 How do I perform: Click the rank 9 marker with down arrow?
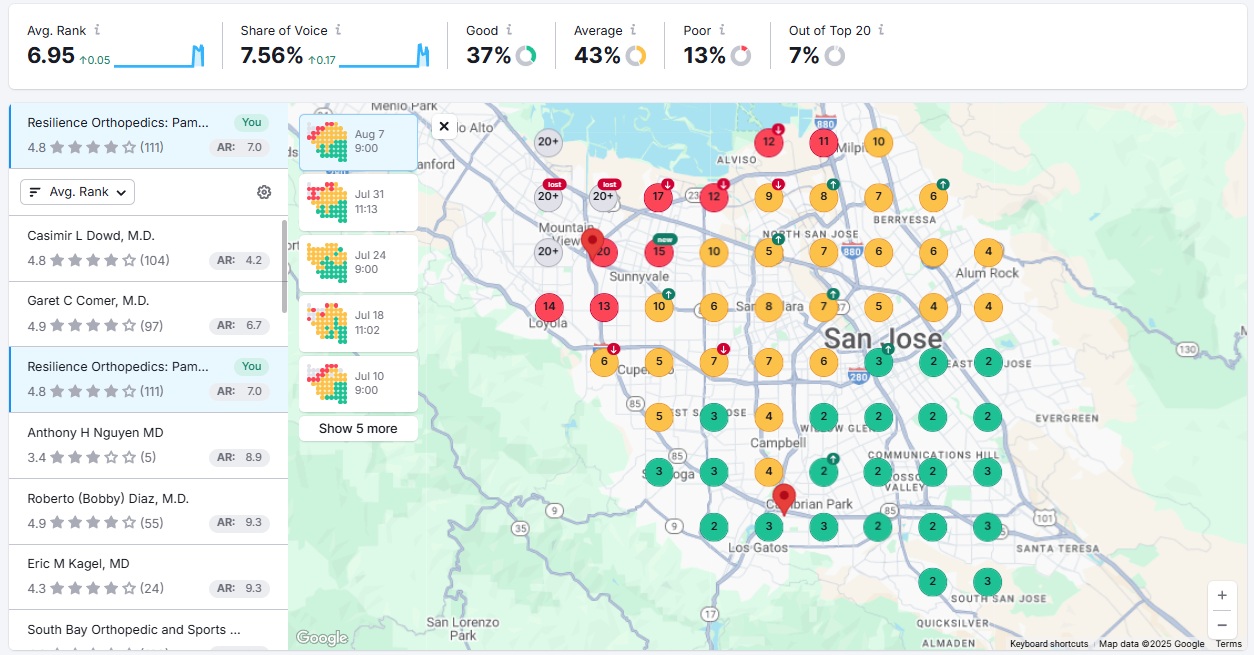point(769,196)
